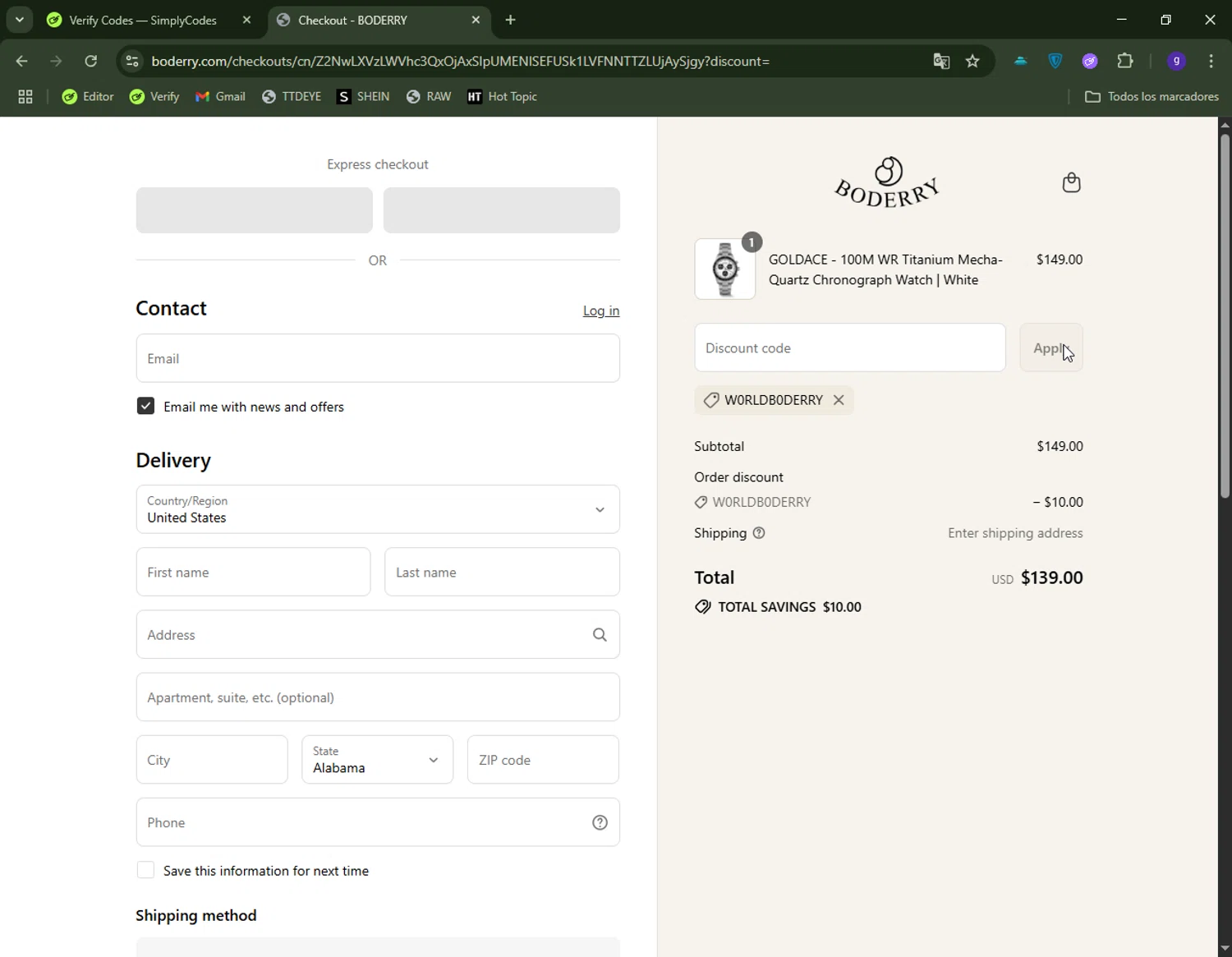Click the WORLDBODERRY tag under Order discount

pyautogui.click(x=753, y=502)
